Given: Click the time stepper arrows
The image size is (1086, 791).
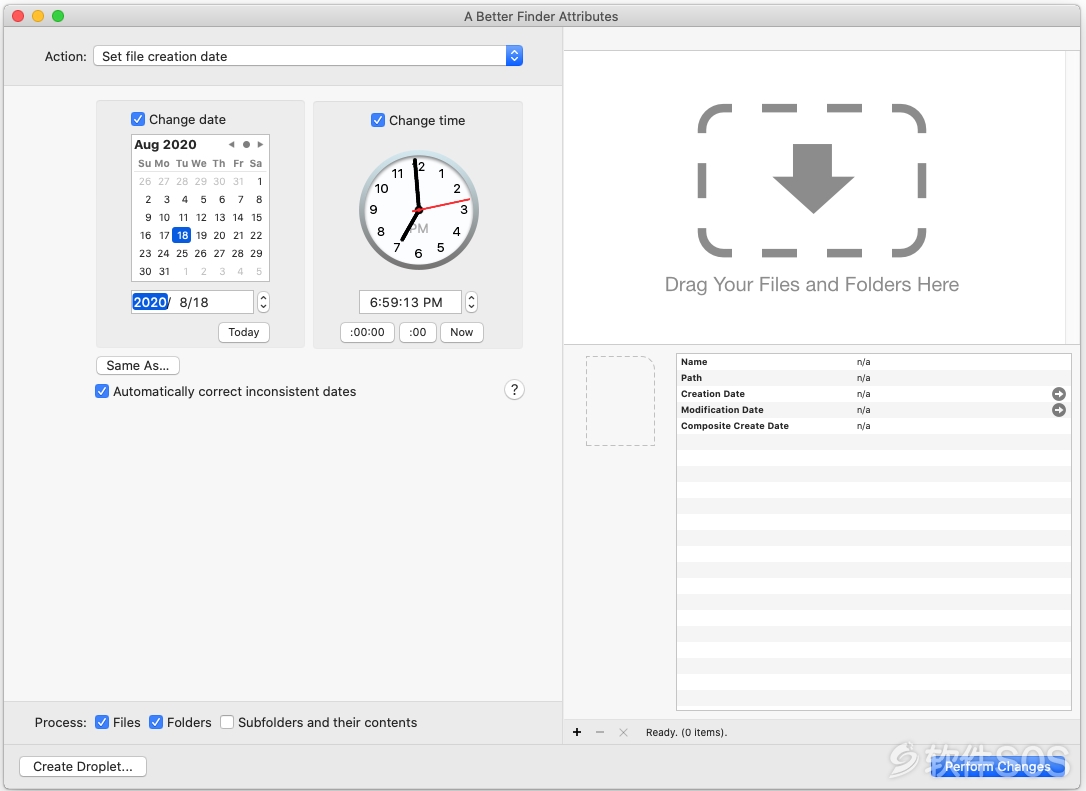Looking at the screenshot, I should (471, 302).
